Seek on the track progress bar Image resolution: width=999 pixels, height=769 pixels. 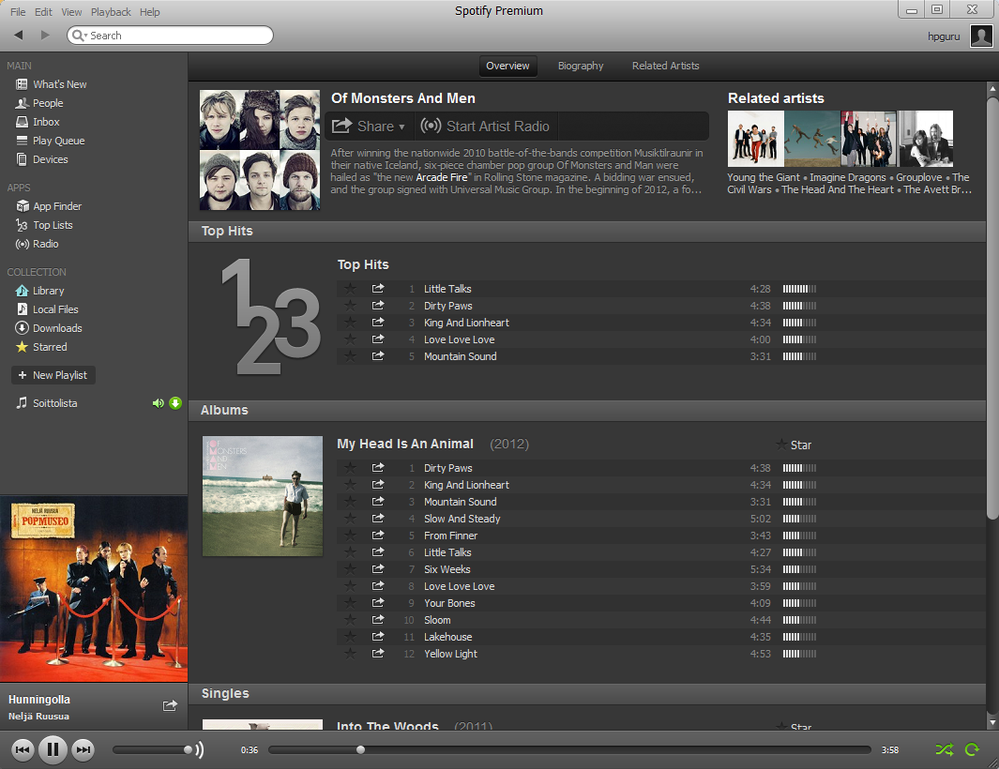[570, 750]
